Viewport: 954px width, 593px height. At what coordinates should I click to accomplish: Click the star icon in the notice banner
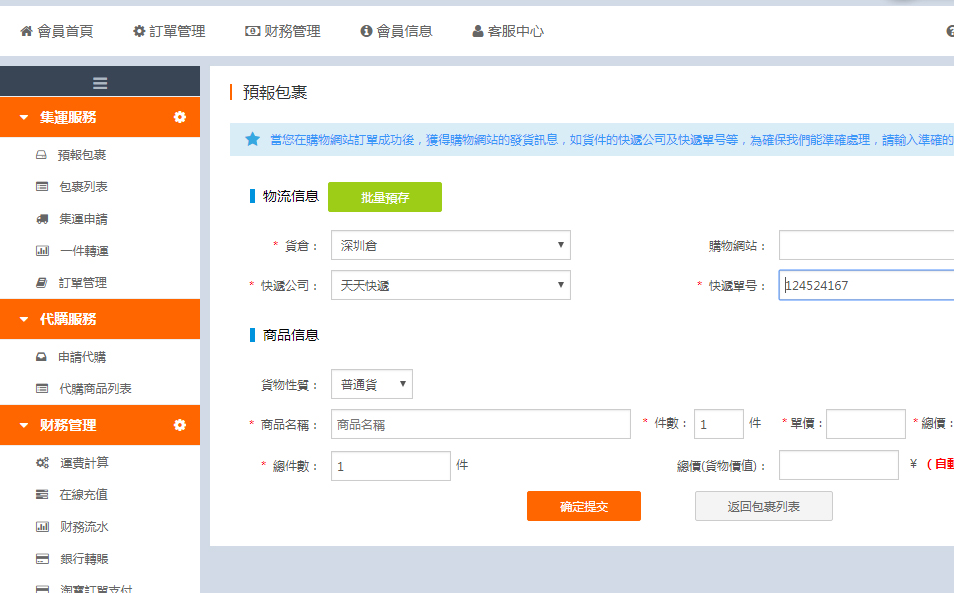[x=252, y=139]
